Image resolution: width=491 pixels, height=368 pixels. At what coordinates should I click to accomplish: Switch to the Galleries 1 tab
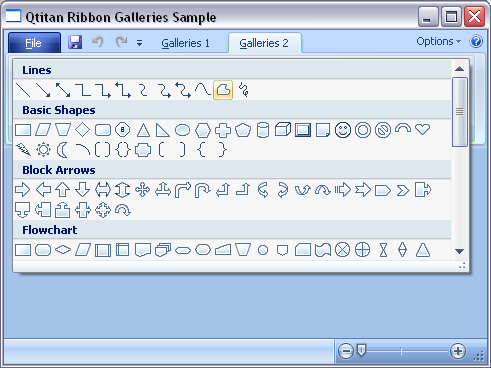click(x=185, y=43)
